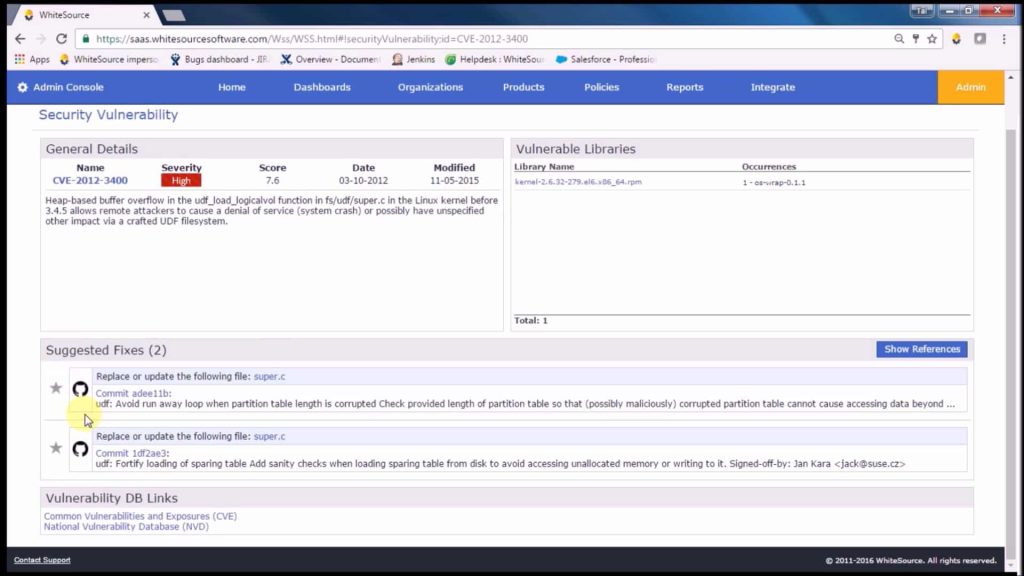The width and height of the screenshot is (1024, 576).
Task: Open the Jenkins bookmark
Action: (x=413, y=59)
